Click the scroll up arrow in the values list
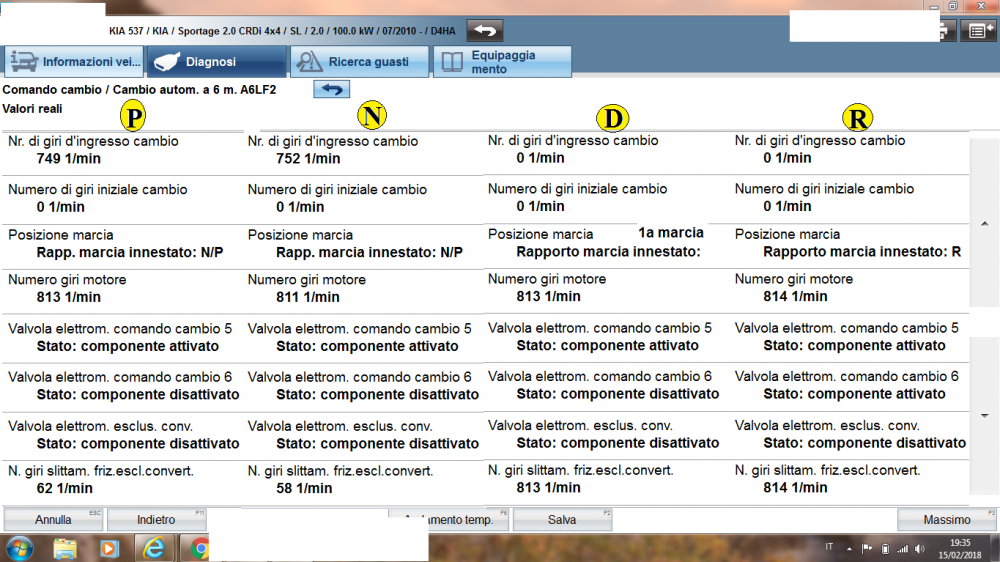The image size is (1000, 562). (x=985, y=224)
